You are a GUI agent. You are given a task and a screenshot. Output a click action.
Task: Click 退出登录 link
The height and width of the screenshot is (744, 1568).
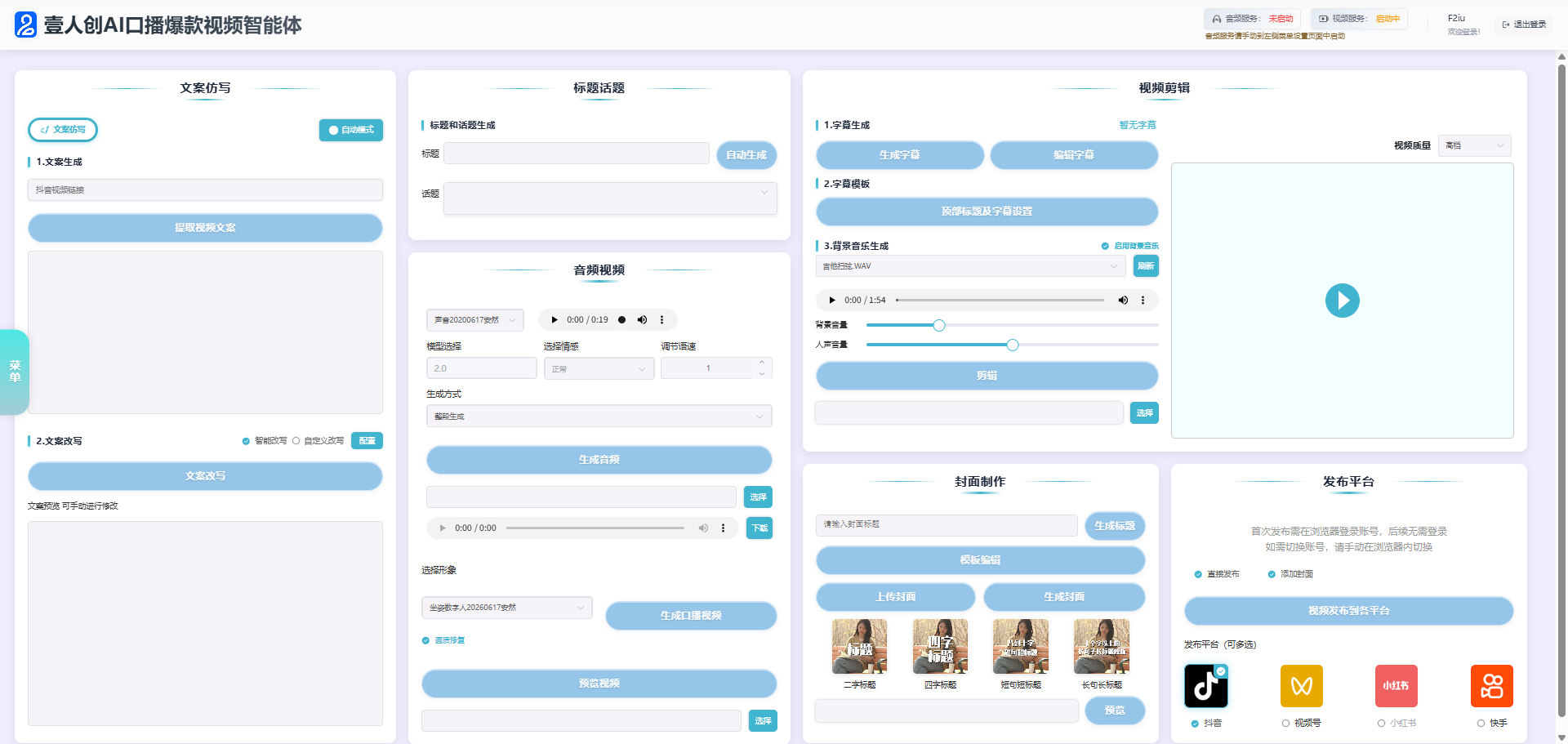pyautogui.click(x=1524, y=25)
